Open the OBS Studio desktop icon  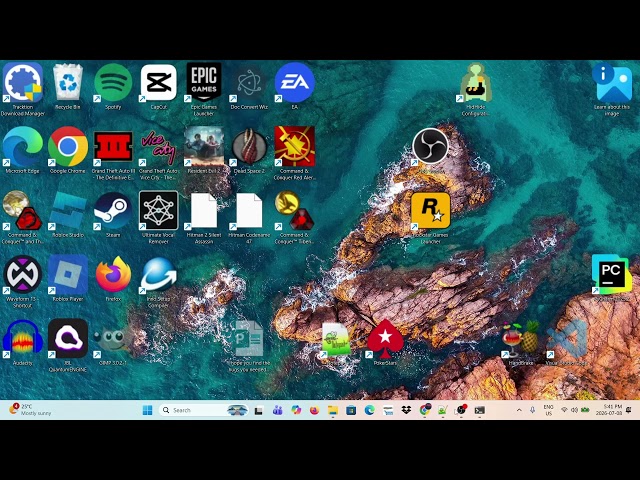[x=430, y=146]
